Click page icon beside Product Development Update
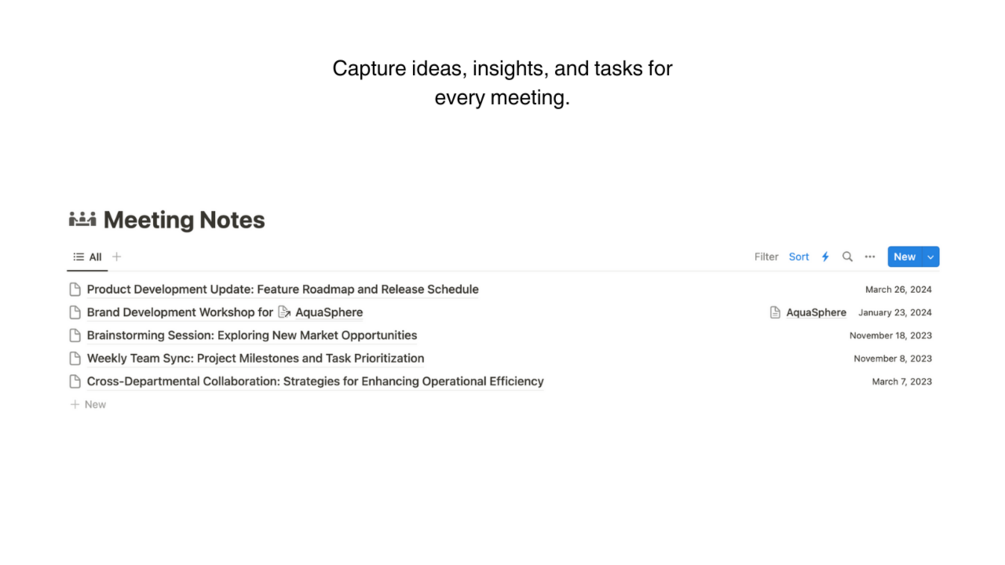Viewport: 1005px width, 565px height. pos(75,289)
